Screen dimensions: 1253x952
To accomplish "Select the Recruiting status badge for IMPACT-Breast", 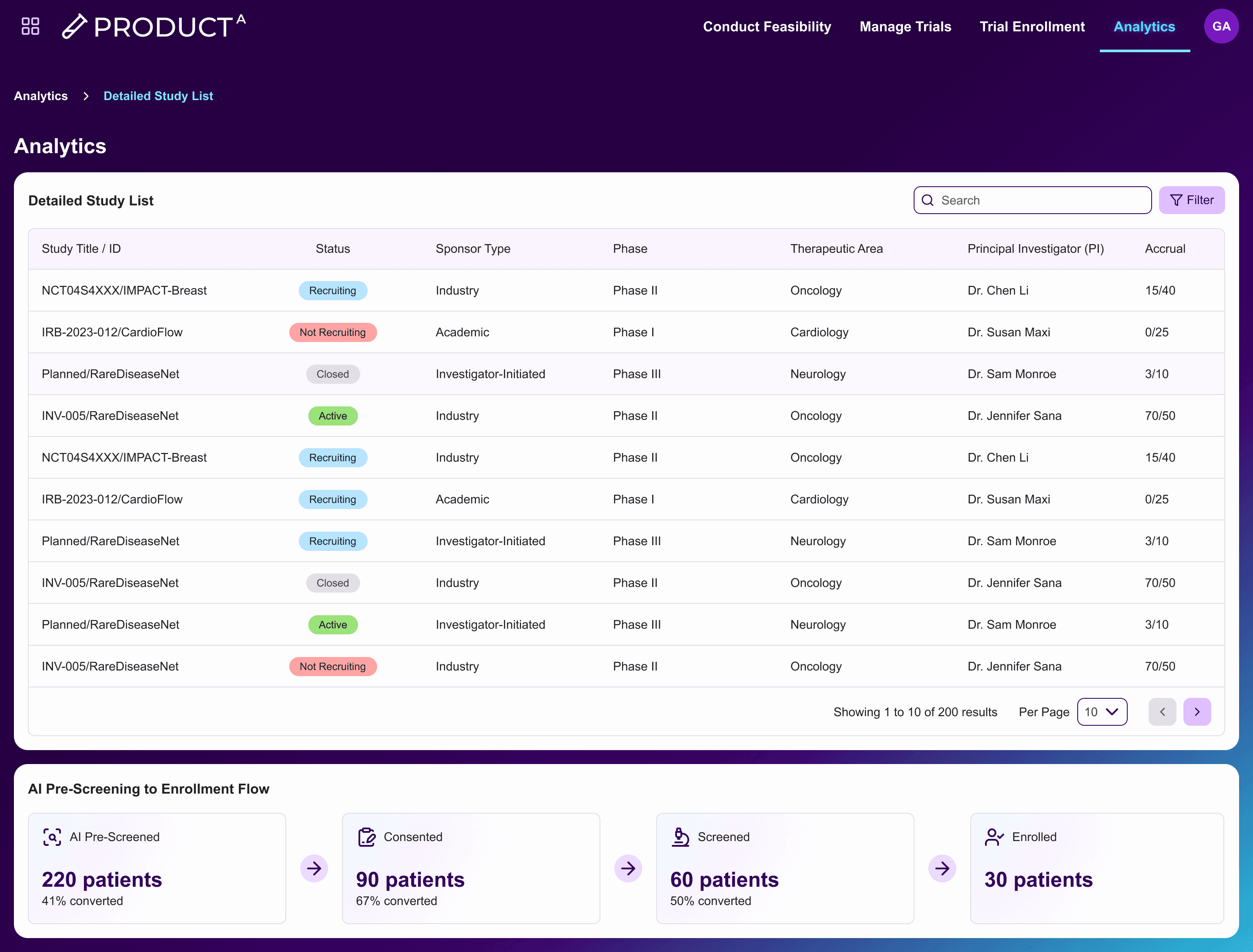I will click(333, 290).
